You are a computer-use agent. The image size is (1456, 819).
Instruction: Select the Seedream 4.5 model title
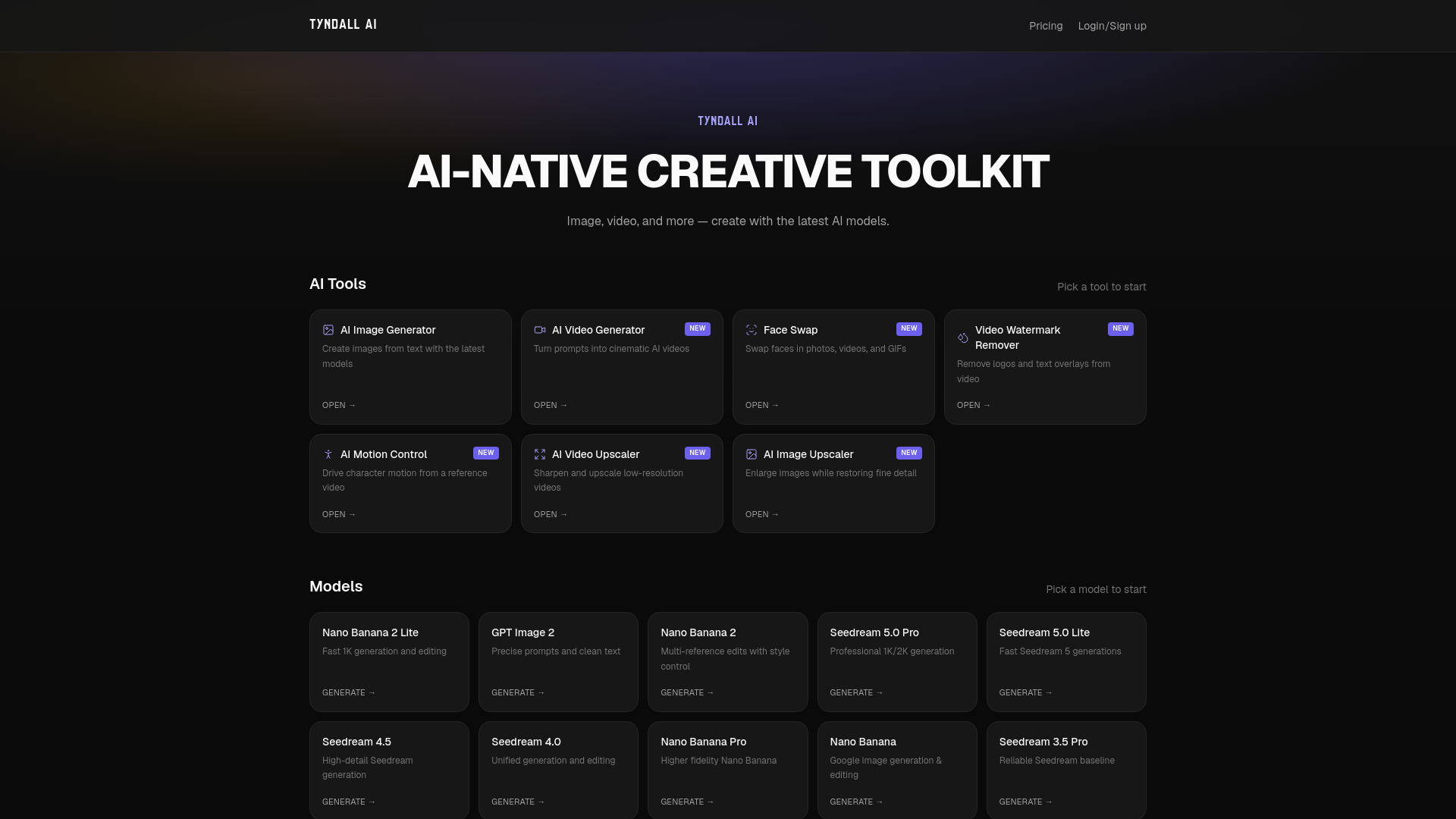click(356, 742)
